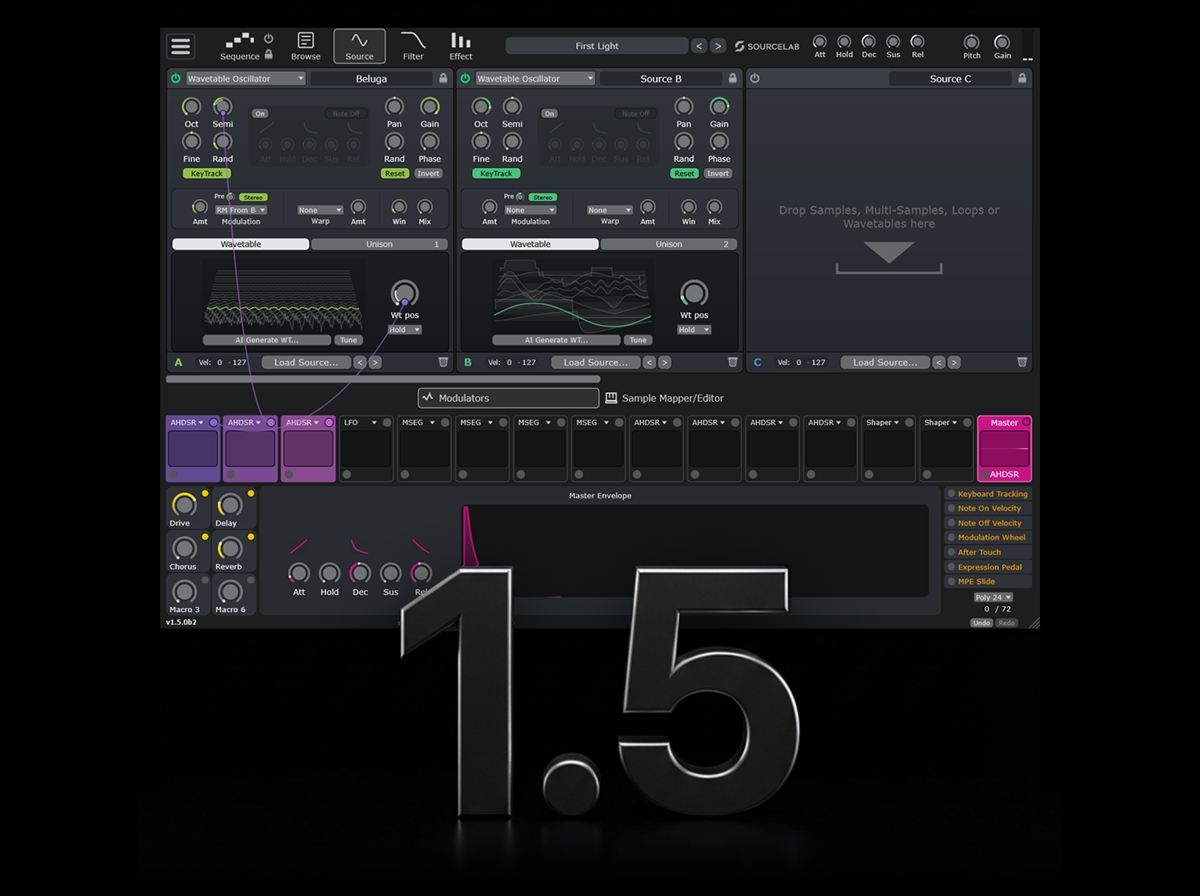Click the SourceLab logo
The width and height of the screenshot is (1200, 896).
(767, 45)
